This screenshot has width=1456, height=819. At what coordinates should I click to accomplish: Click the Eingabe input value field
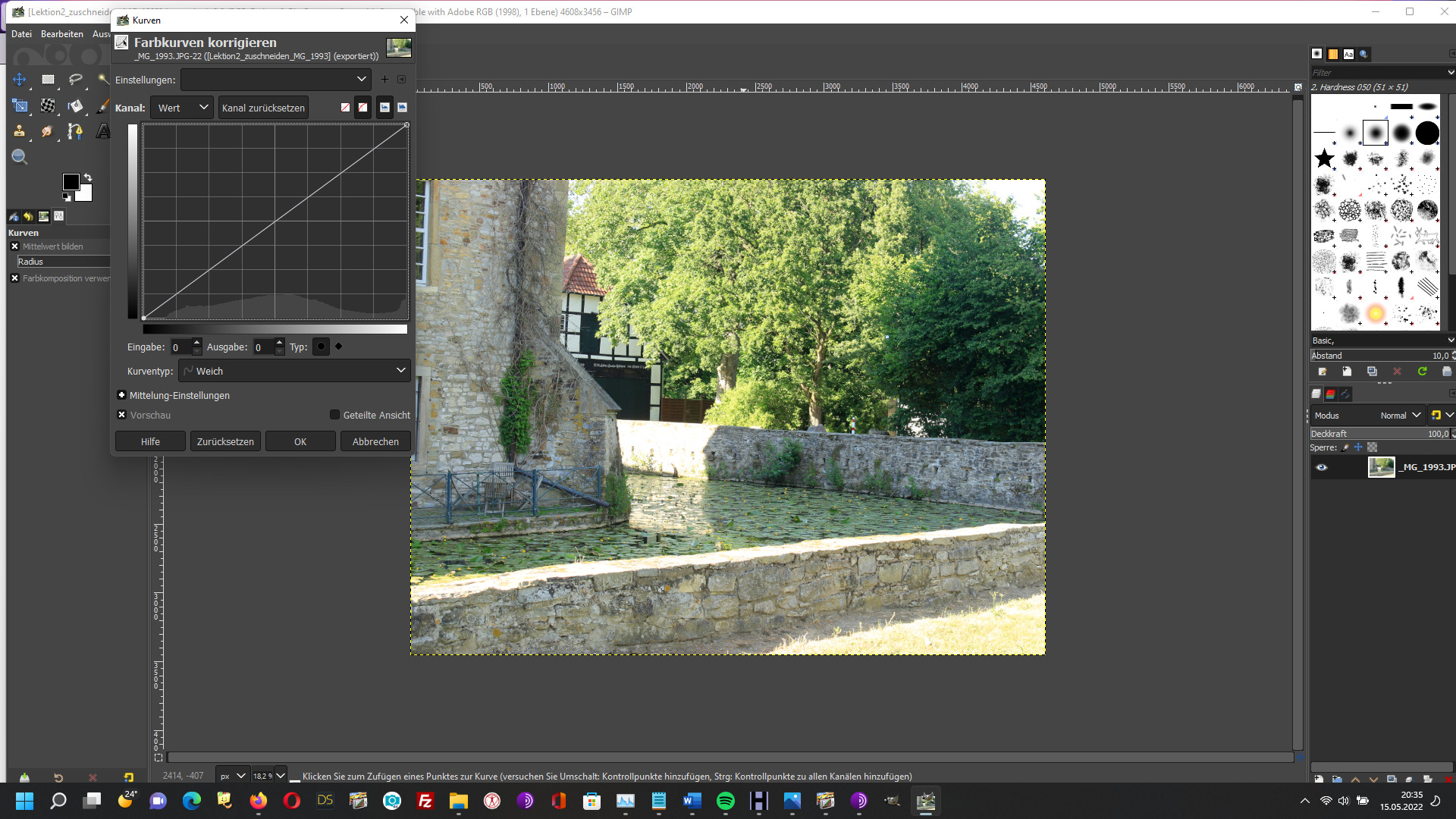pos(180,347)
